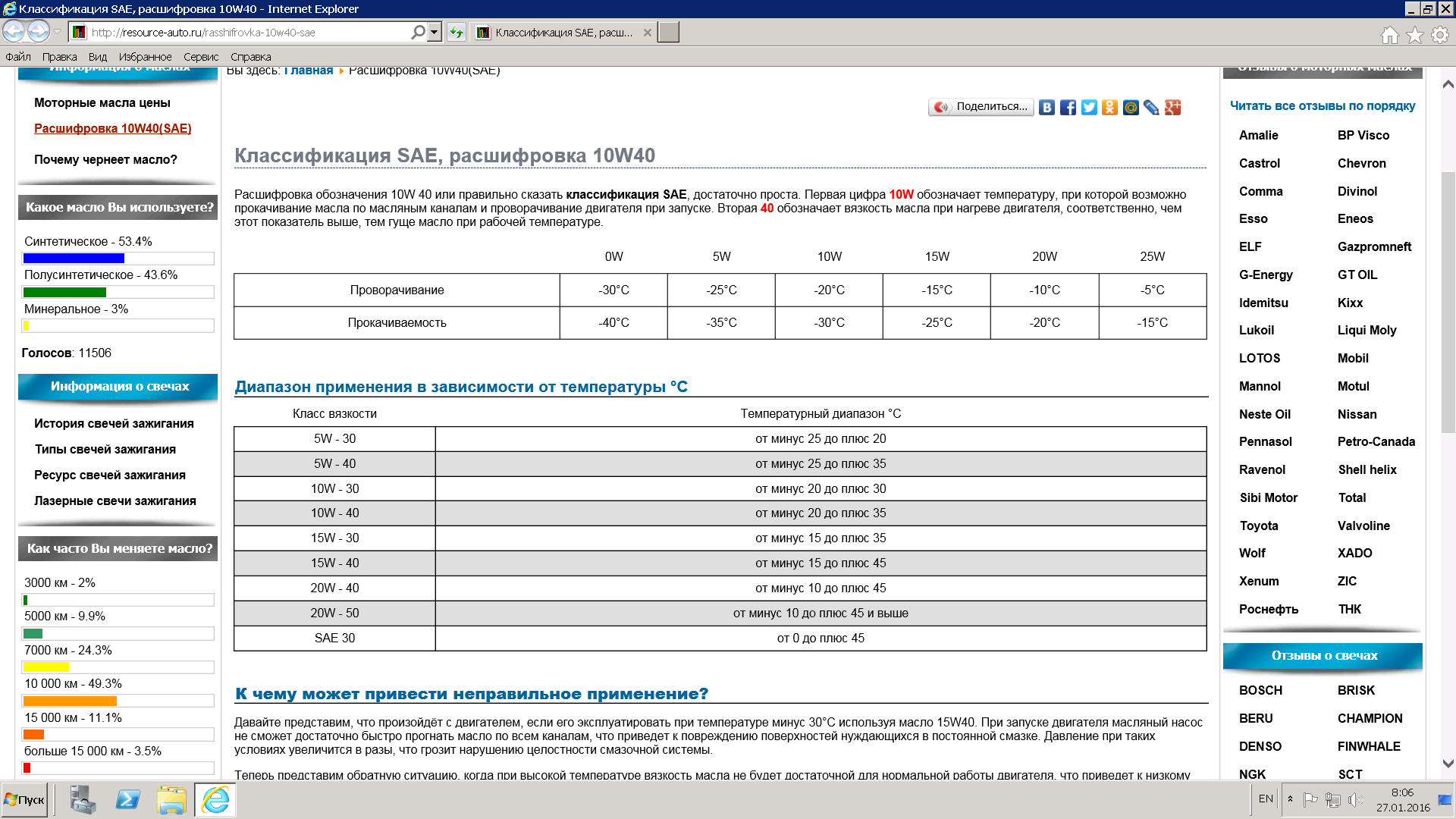1456x819 pixels.
Task: Show hidden system tray icons
Action: click(1290, 799)
